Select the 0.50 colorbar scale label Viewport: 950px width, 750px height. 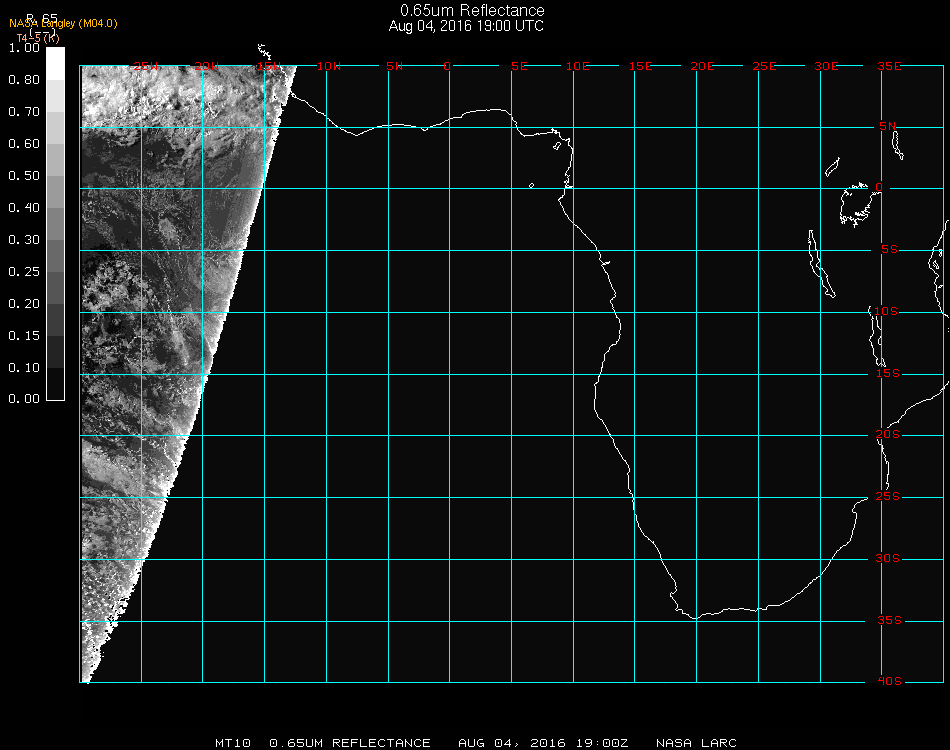coord(23,176)
